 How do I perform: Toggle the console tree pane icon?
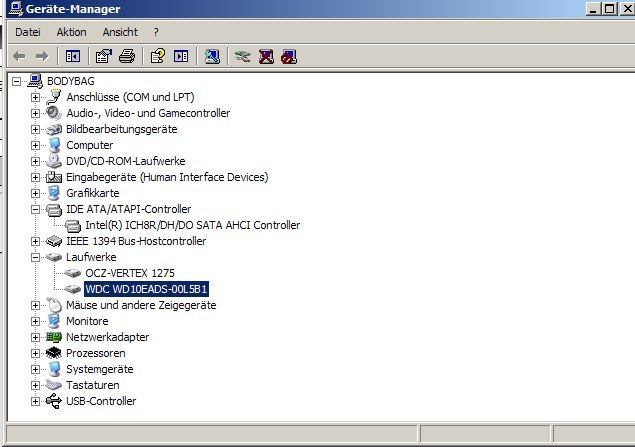point(73,56)
